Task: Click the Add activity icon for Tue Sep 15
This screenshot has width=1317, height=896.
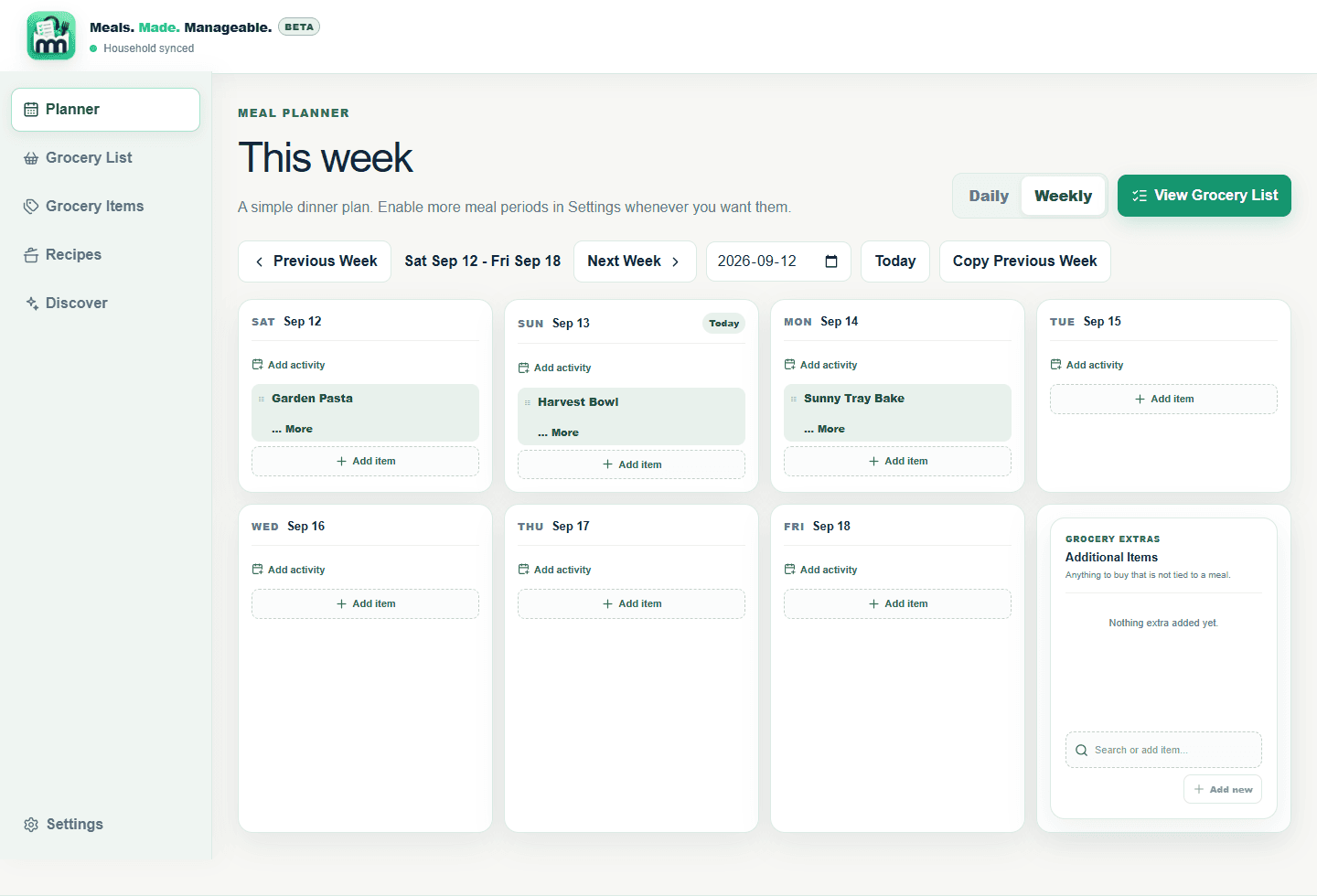Action: pos(1055,365)
